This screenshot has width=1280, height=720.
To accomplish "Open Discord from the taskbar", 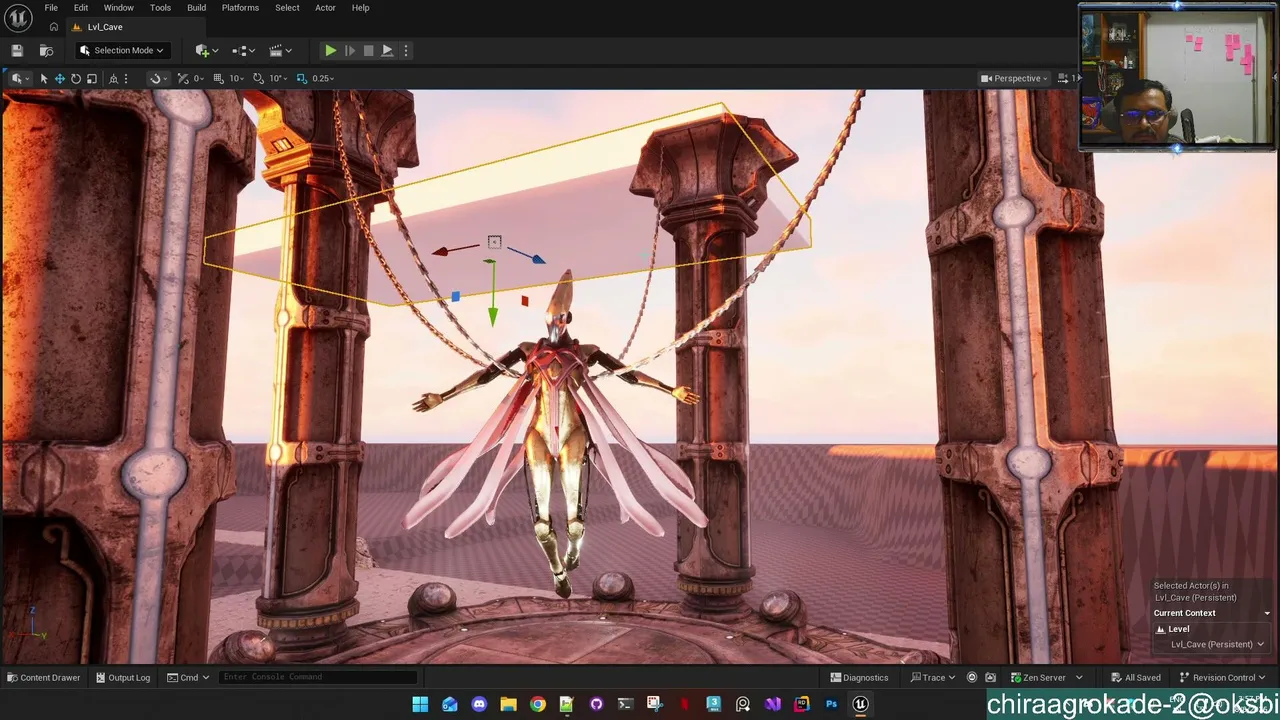I will coord(479,704).
